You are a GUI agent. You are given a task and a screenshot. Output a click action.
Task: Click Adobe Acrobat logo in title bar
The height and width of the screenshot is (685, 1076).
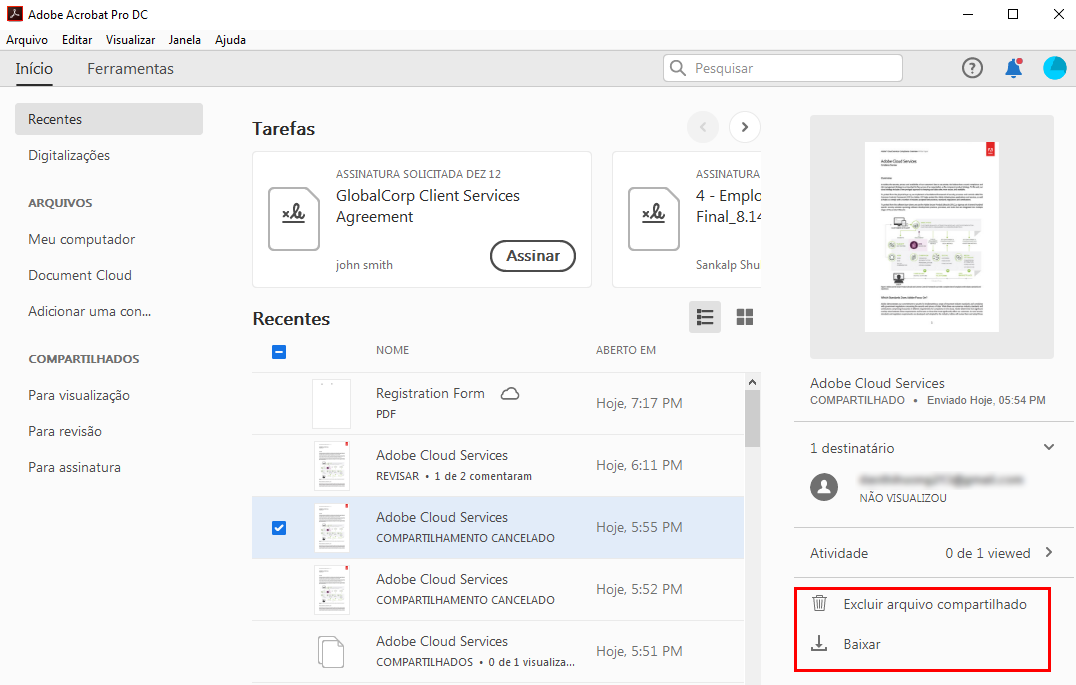tap(14, 14)
